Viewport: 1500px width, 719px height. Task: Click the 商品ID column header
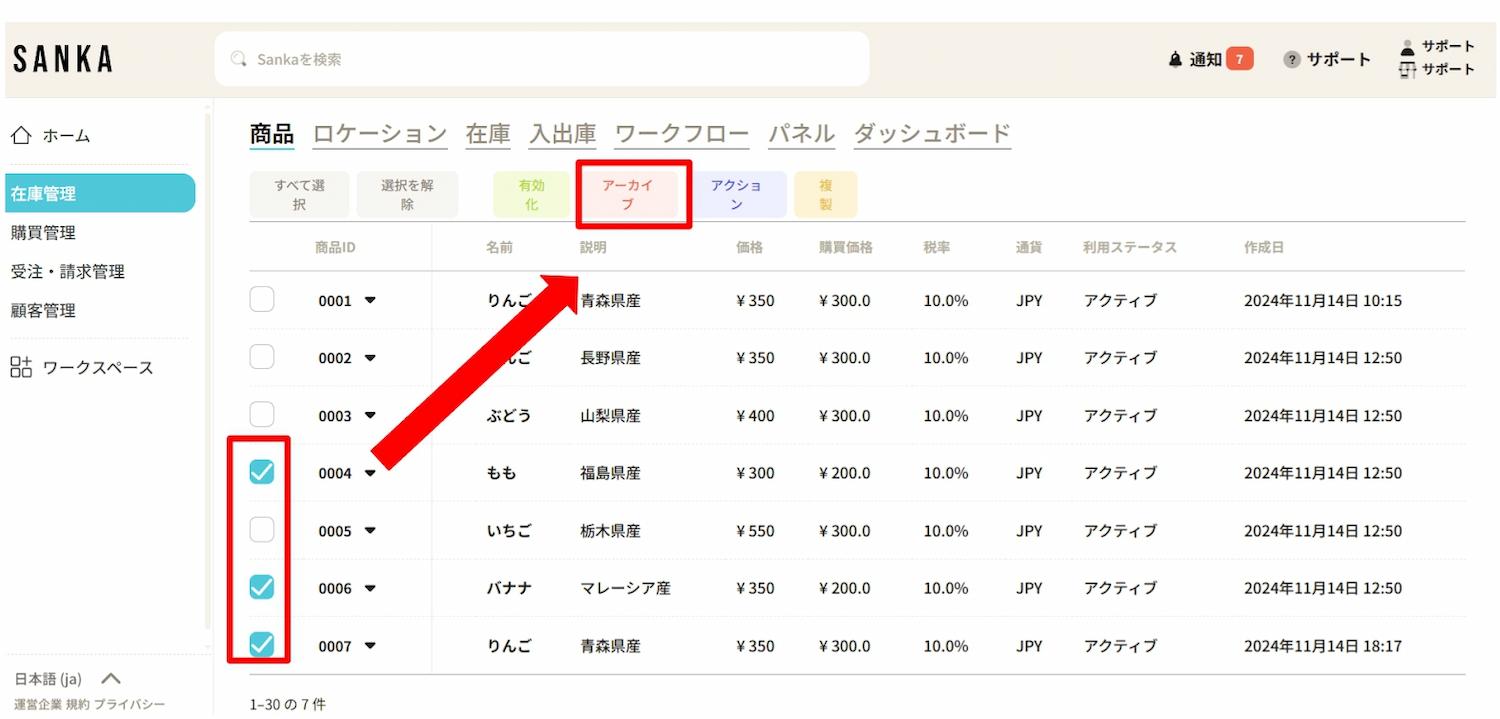coord(335,247)
